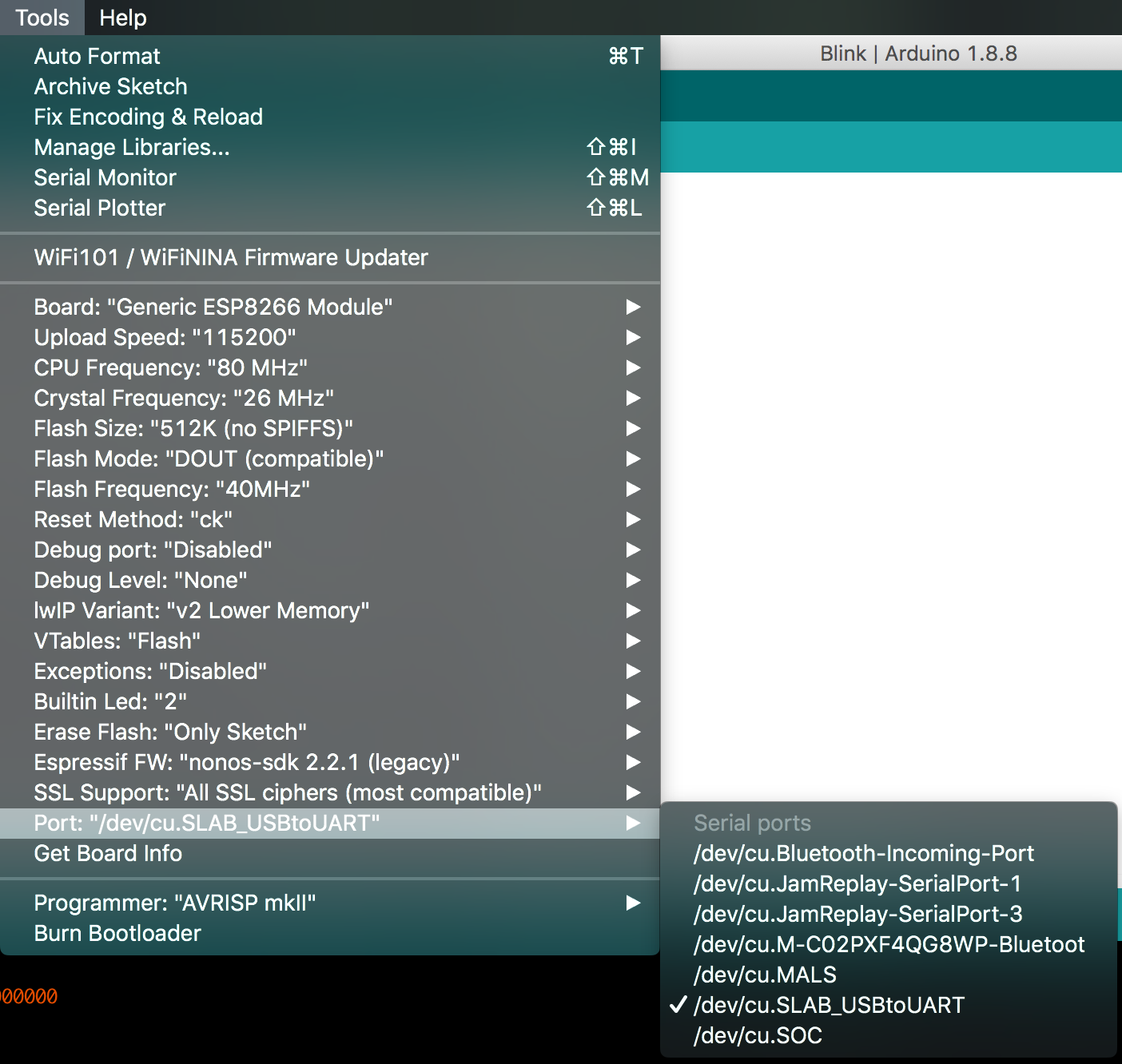1122x1064 pixels.
Task: Open the Tools menu in menu bar
Action: (x=42, y=18)
